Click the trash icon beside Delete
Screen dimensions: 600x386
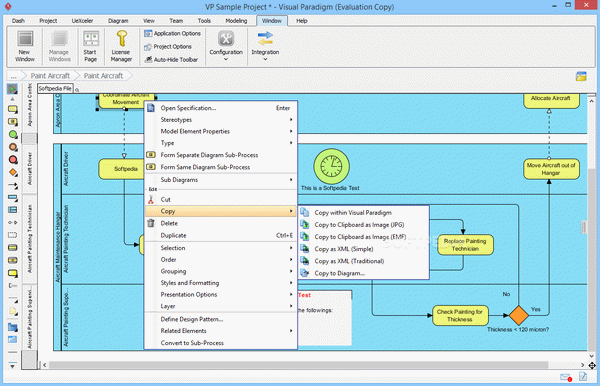click(151, 223)
